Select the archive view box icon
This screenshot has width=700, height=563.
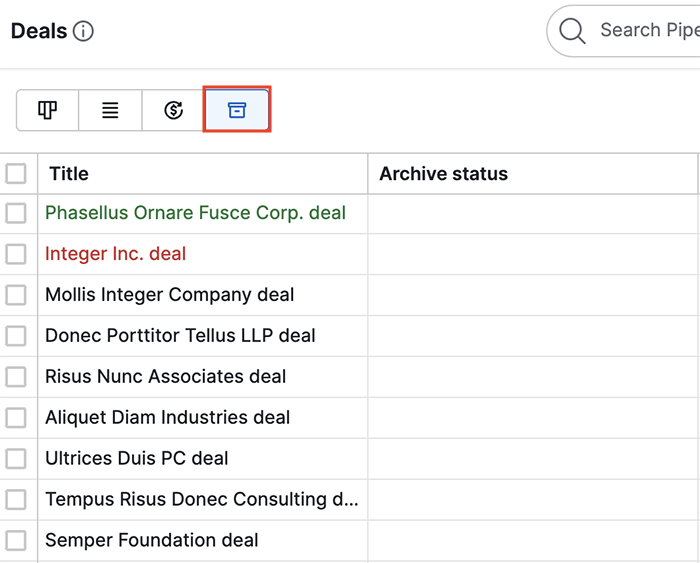[237, 110]
